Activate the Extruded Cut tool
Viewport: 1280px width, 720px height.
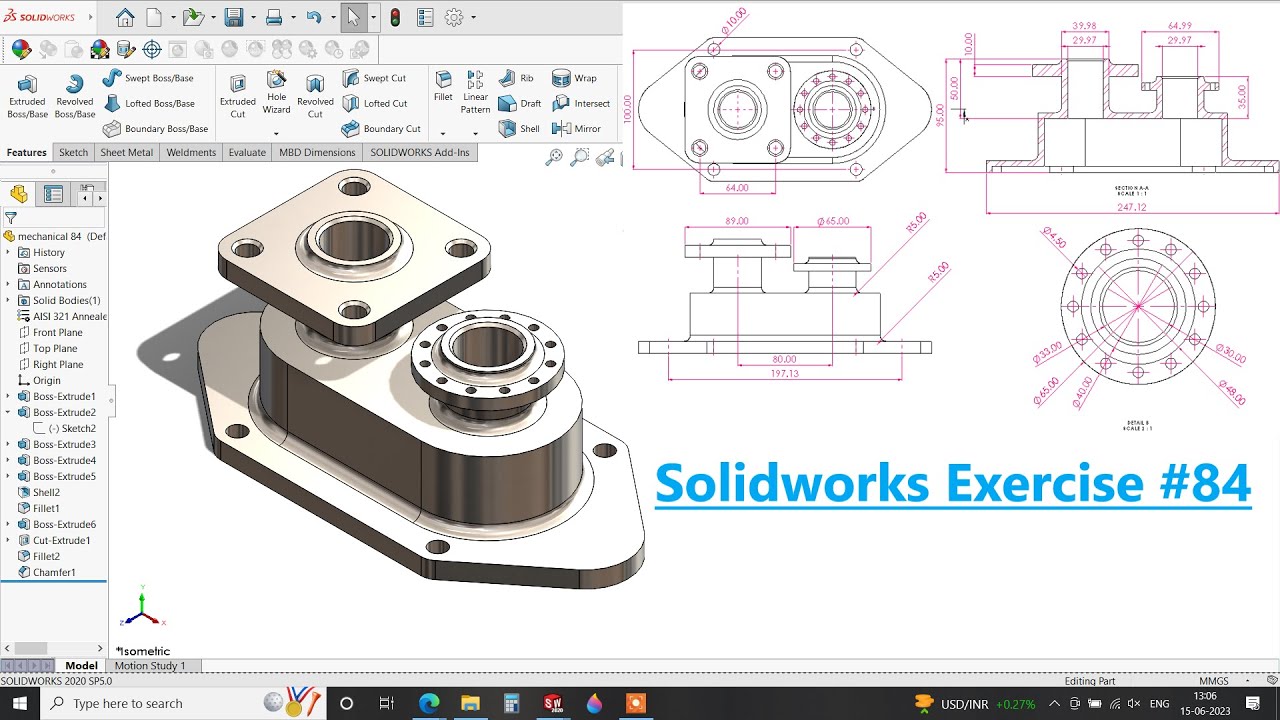click(238, 96)
